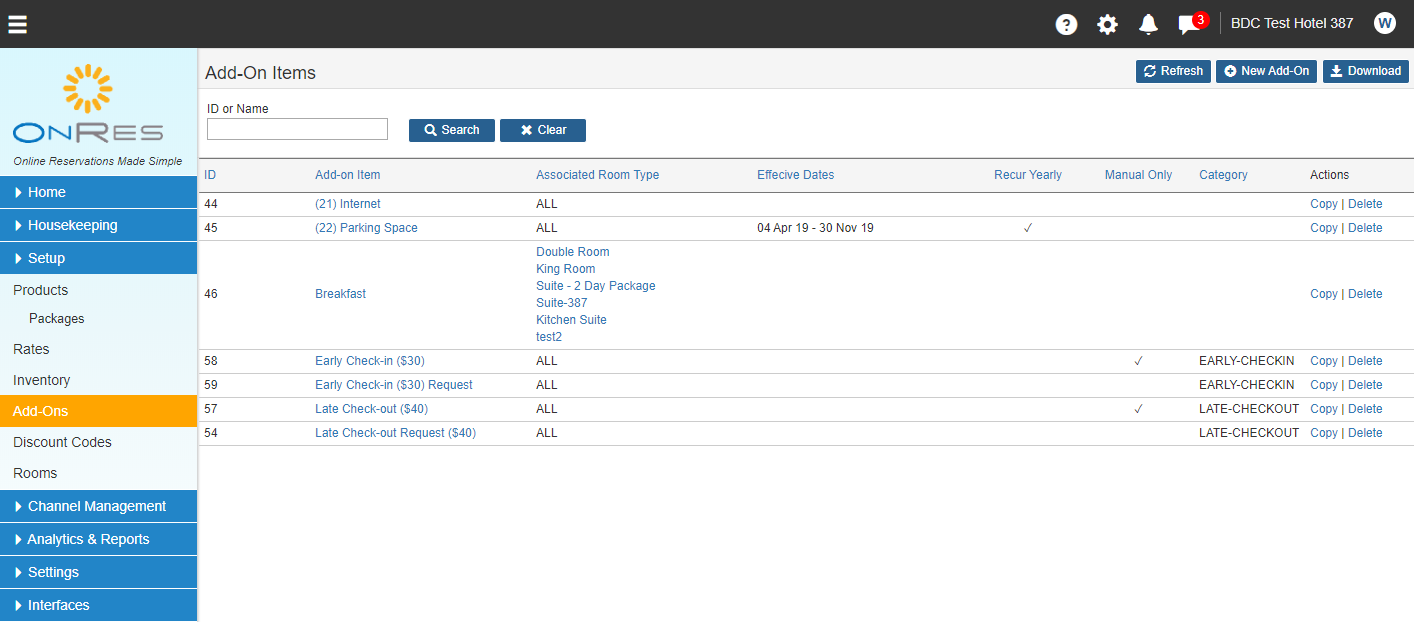Collapse the Setup menu section
Viewport: 1414px width, 622px height.
tap(99, 258)
